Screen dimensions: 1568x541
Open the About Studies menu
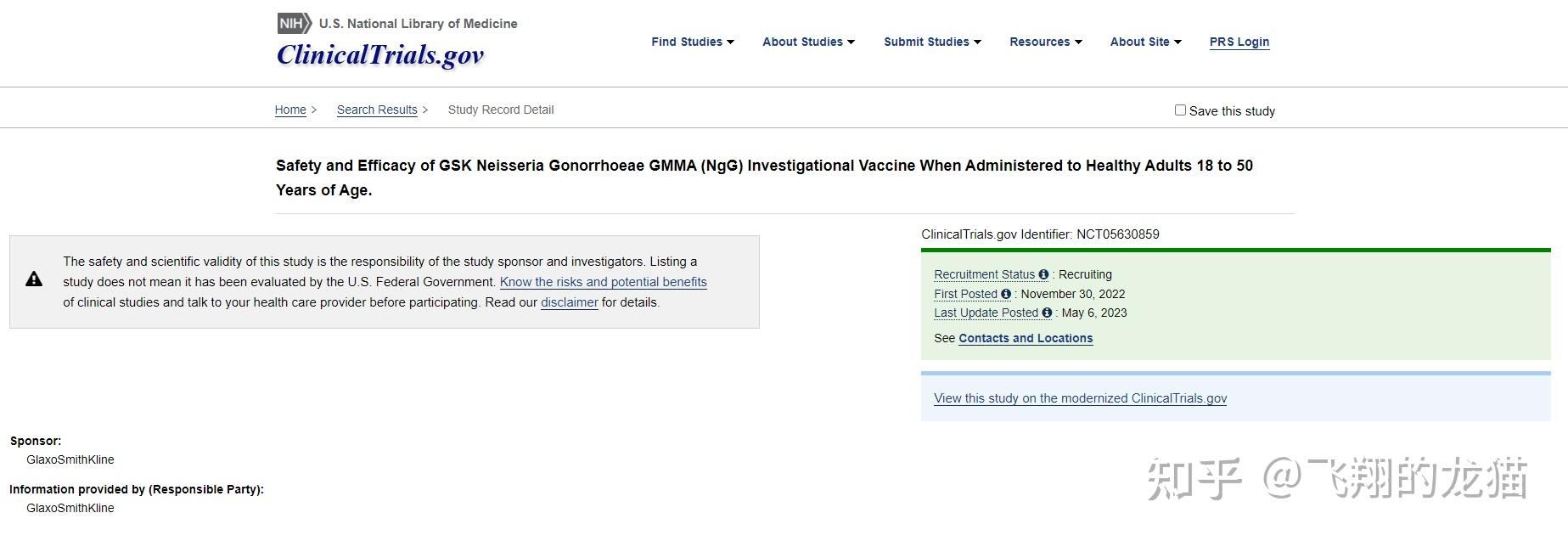[807, 42]
